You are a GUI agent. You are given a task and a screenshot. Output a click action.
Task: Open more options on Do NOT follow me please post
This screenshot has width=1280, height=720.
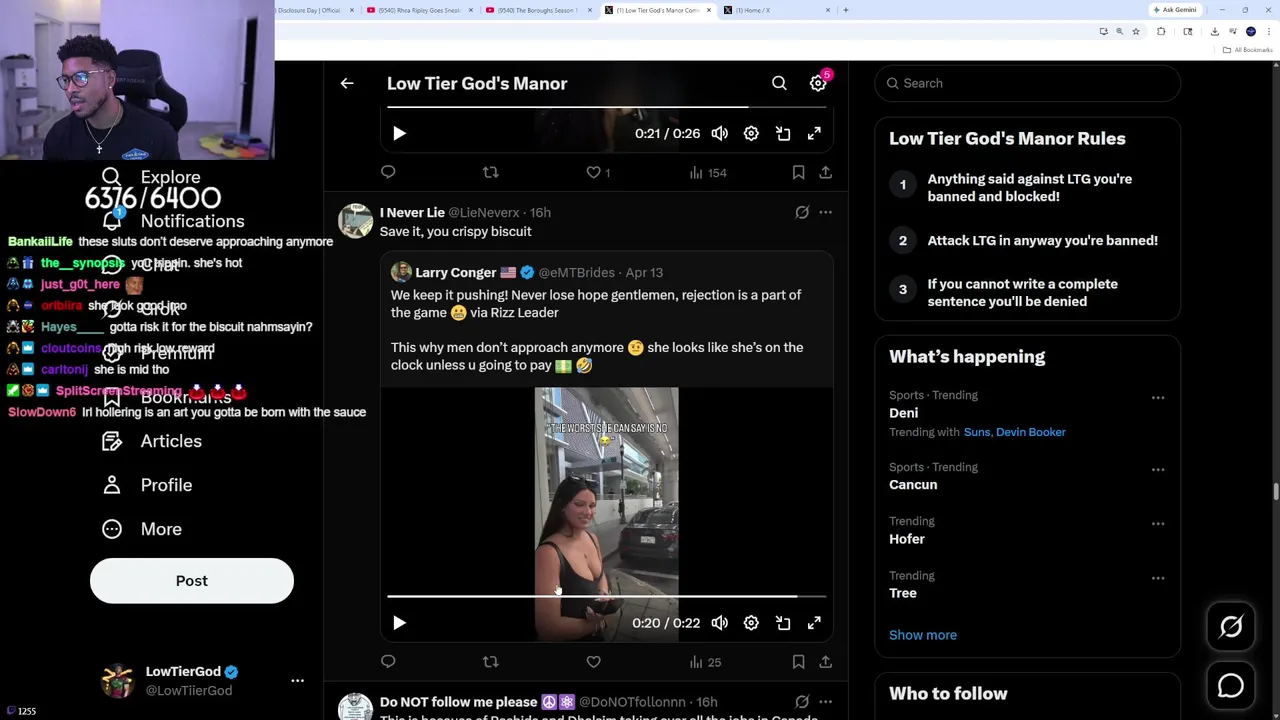click(x=825, y=702)
